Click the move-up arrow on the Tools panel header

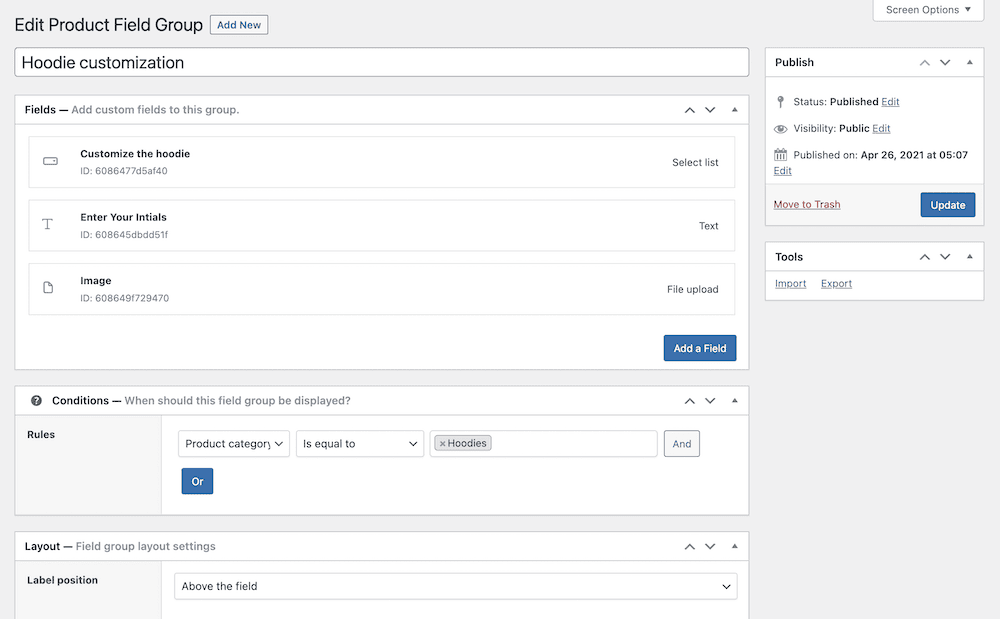924,256
